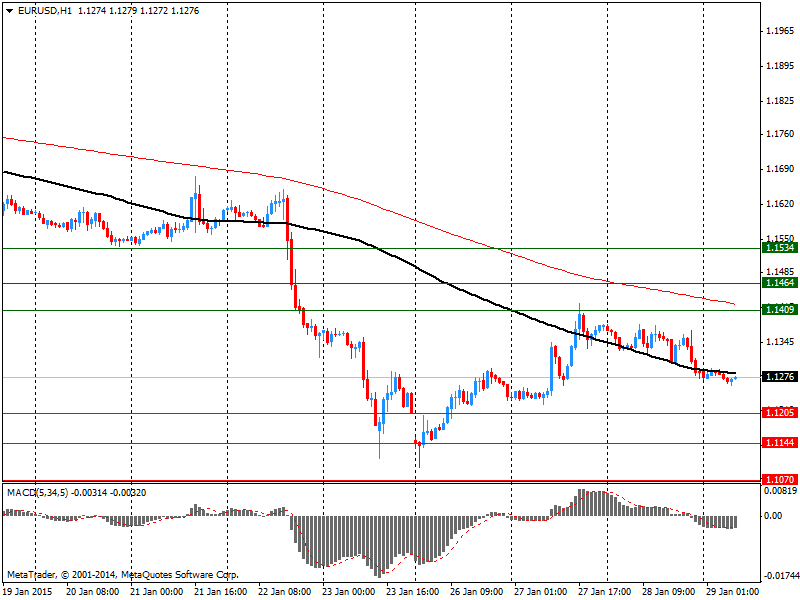
Task: Select the 1.1205 red support level label
Action: (x=780, y=412)
